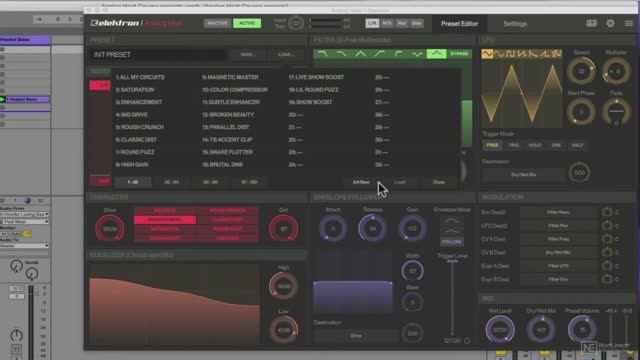Open Expr A Dest modulation dropdown
Screen dimensions: 640x360
tap(558, 266)
